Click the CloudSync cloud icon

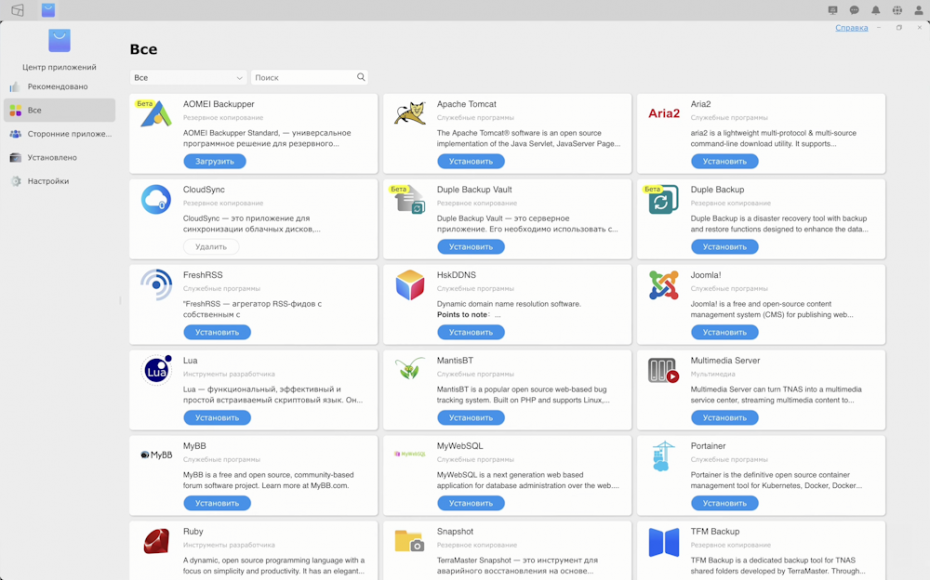pyautogui.click(x=156, y=199)
